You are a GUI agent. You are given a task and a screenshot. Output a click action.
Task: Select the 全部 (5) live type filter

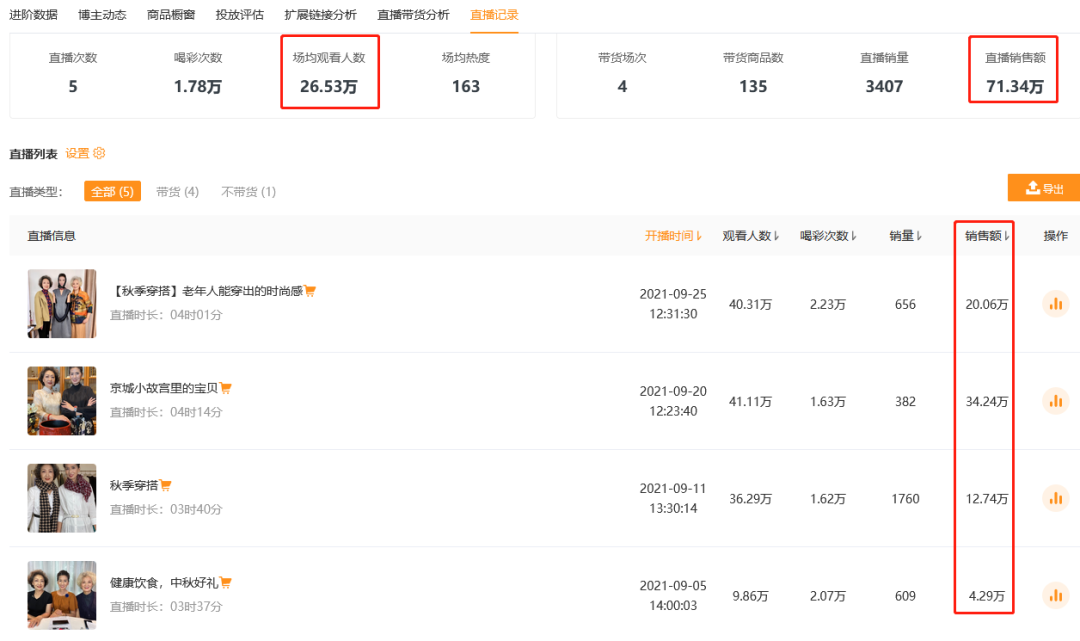pos(112,191)
